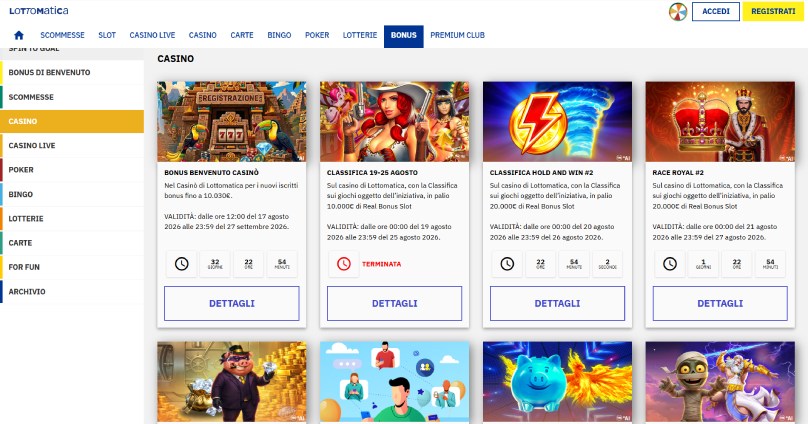Click clock icon on Race Royal #2 card

click(669, 264)
